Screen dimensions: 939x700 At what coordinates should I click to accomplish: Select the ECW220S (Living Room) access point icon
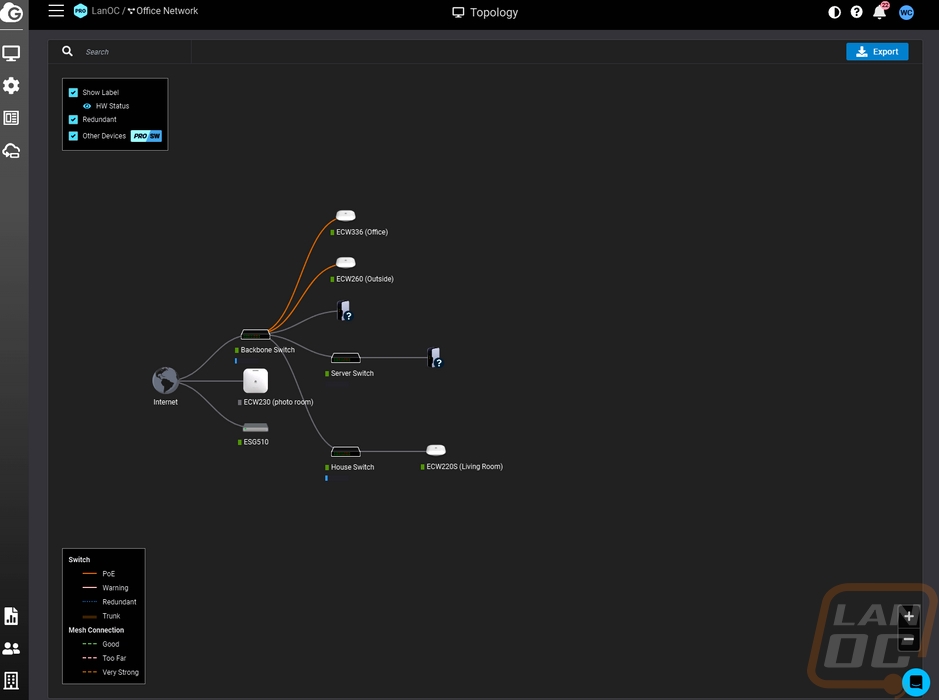435,450
